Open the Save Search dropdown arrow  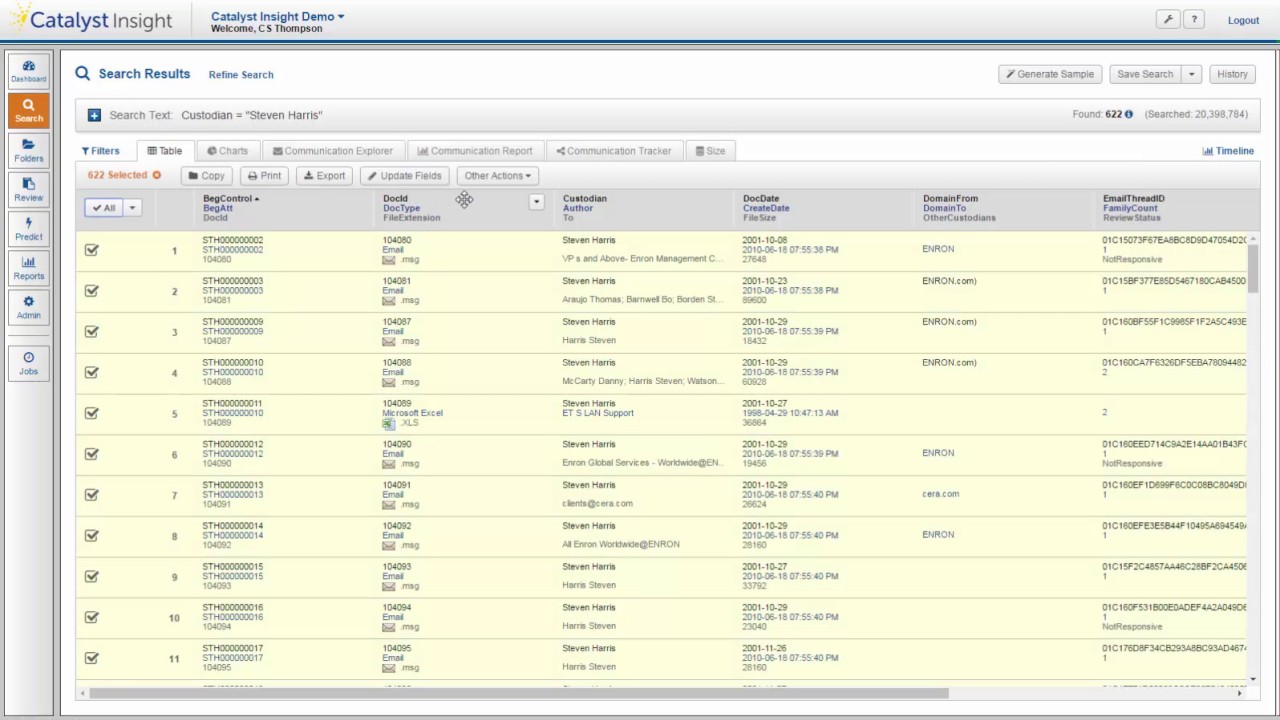(x=1191, y=74)
